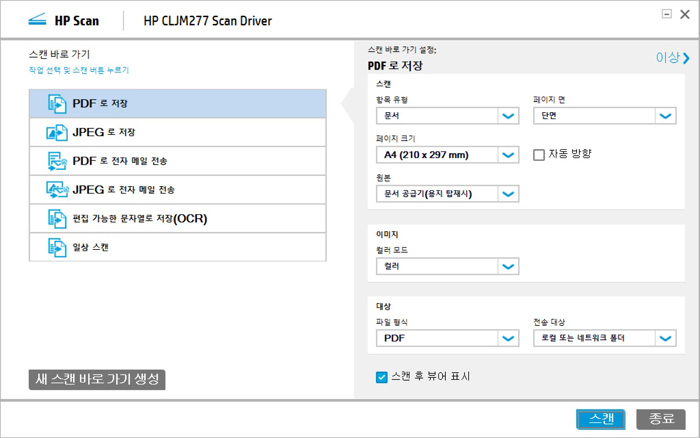Viewport: 700px width, 438px height.
Task: Click the 일상 스캔 shortcut icon
Action: click(55, 247)
